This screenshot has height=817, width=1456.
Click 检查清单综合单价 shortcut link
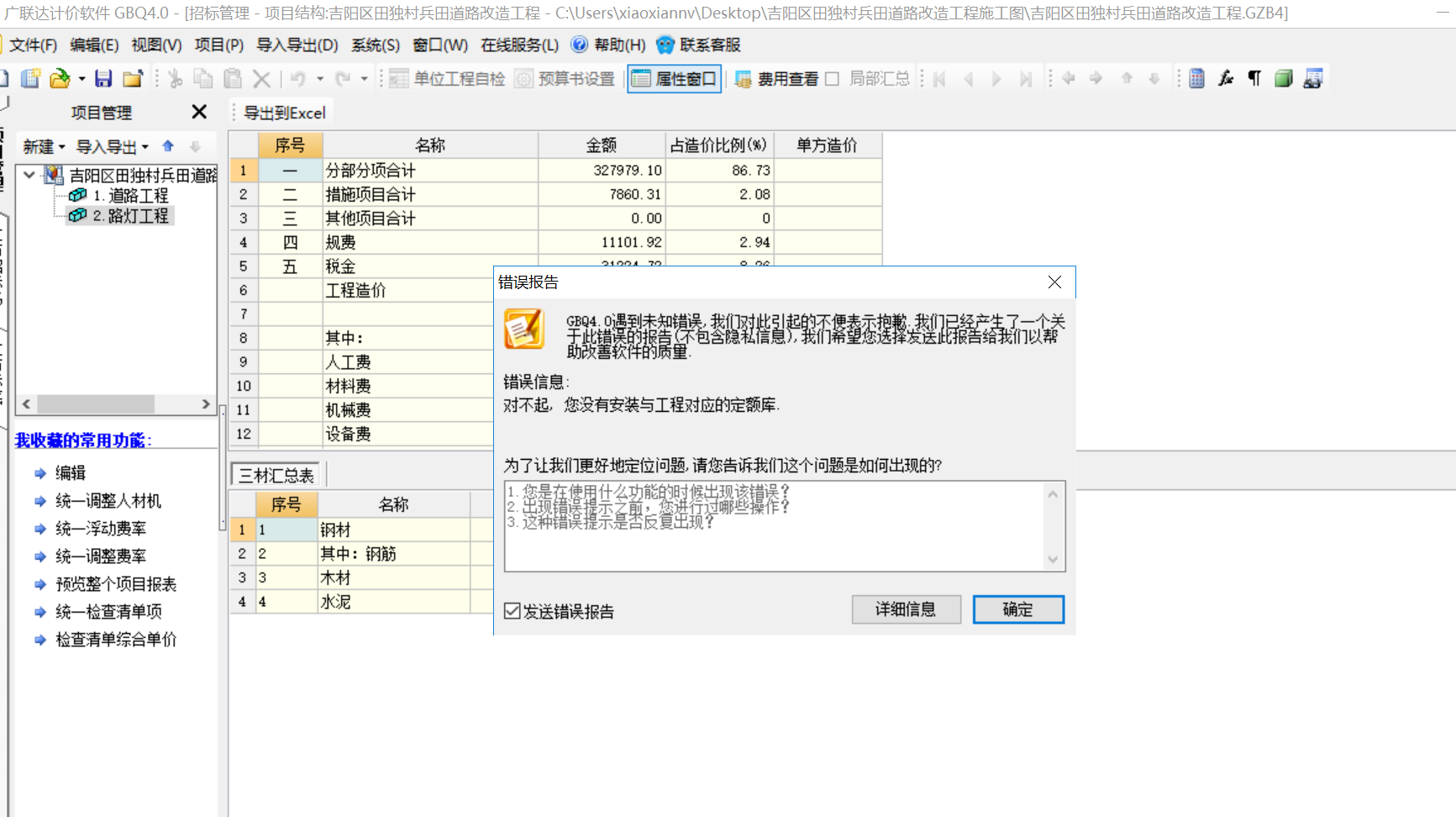(116, 640)
